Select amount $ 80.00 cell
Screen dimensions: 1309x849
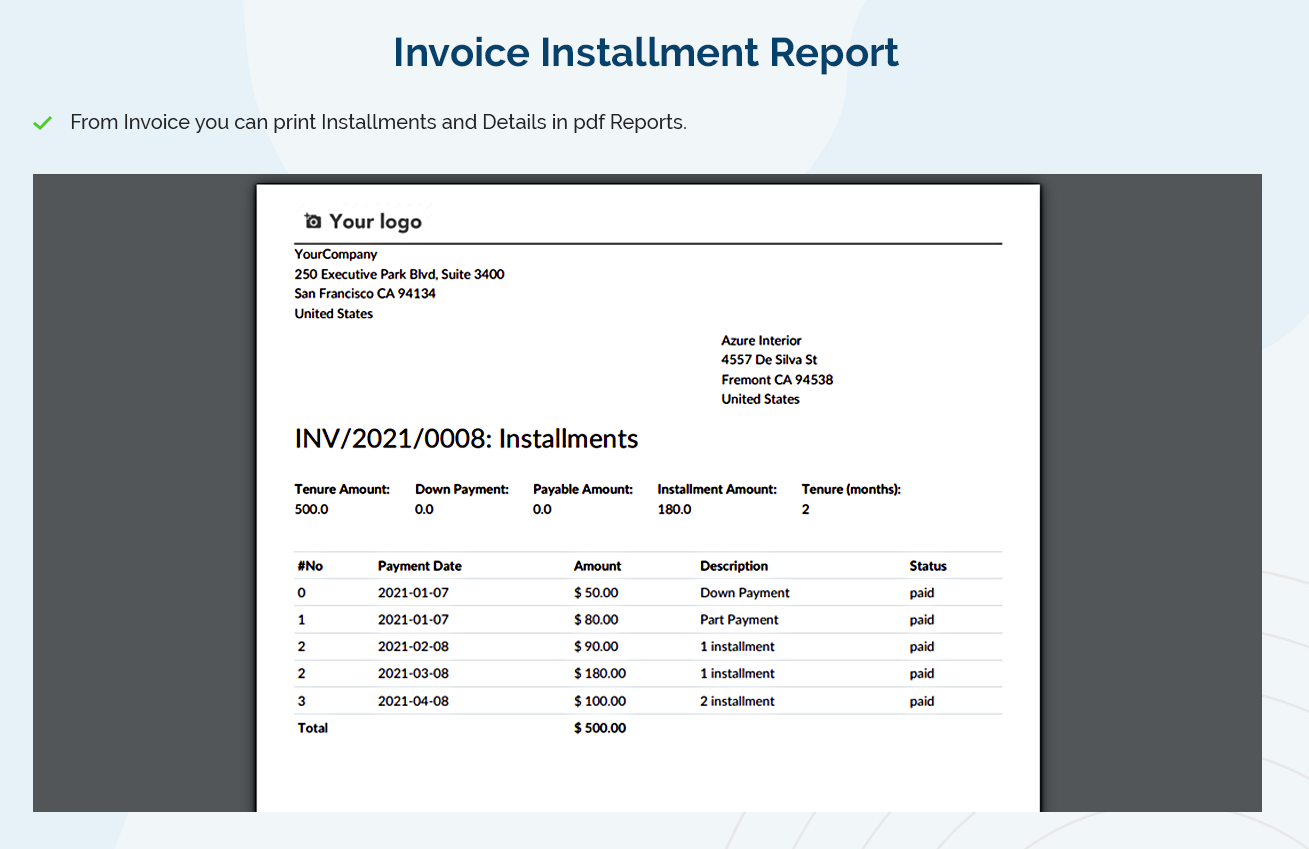point(596,620)
